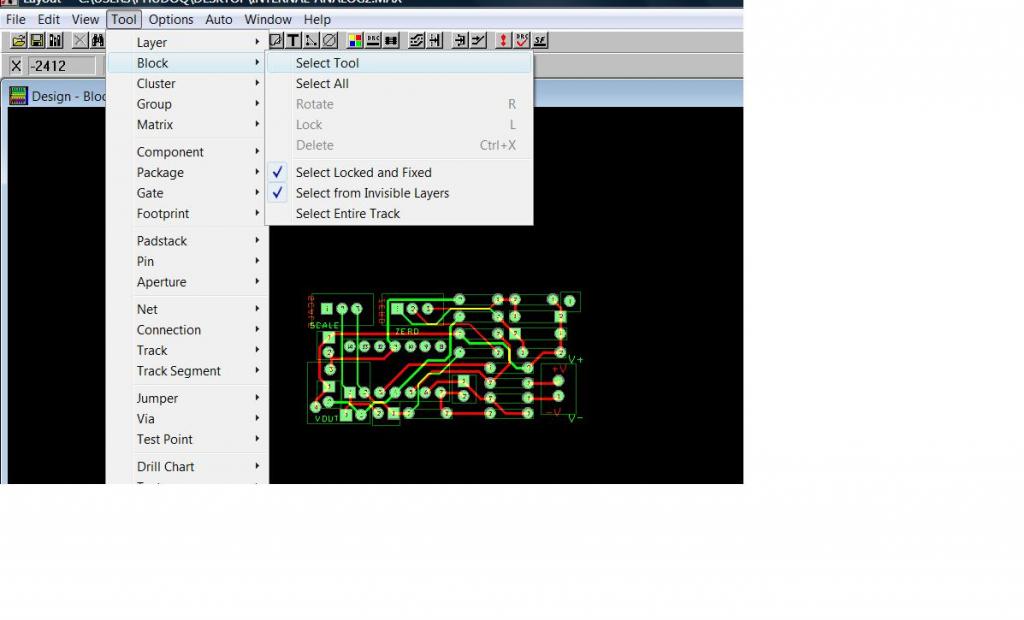Open the Track submenu entry
Viewport: 1024px width, 620px height.
tap(187, 351)
